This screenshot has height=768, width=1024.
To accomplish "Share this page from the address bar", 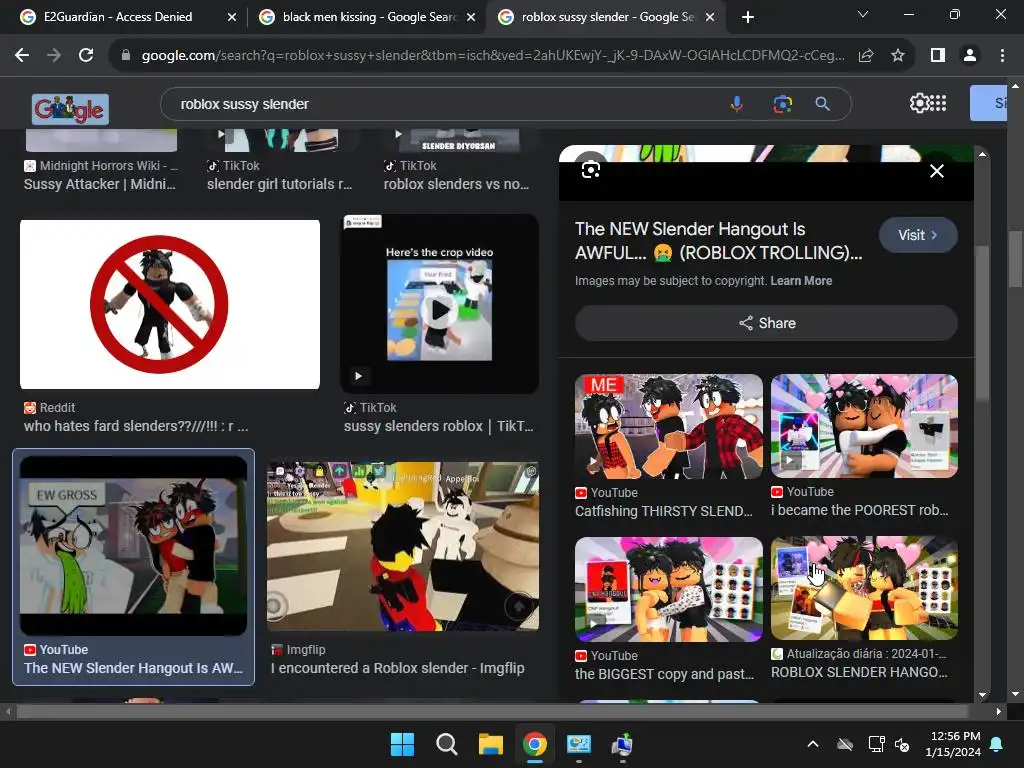I will [x=866, y=56].
